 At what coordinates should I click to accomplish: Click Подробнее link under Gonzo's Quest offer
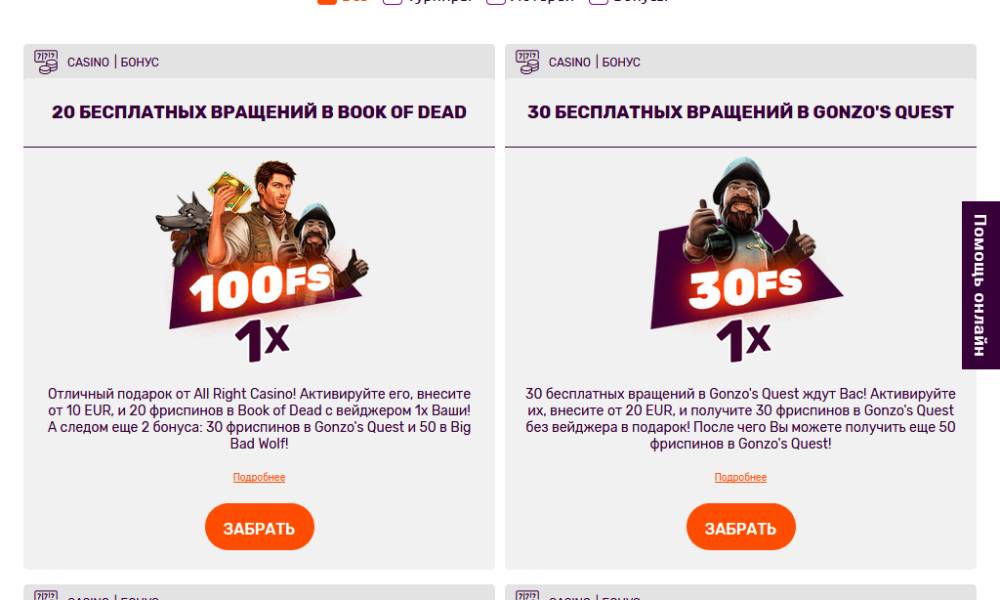740,477
